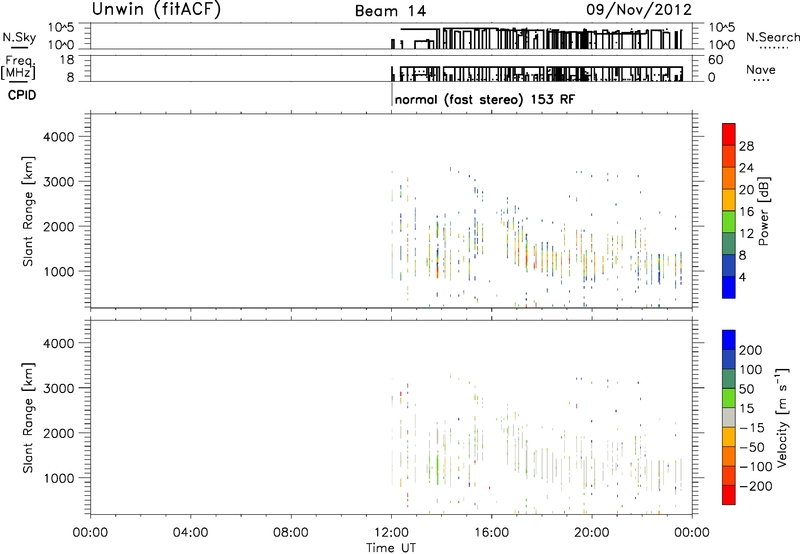Click the 'Beam 14' heading
Image resolution: width=800 pixels, height=554 pixels.
click(390, 11)
